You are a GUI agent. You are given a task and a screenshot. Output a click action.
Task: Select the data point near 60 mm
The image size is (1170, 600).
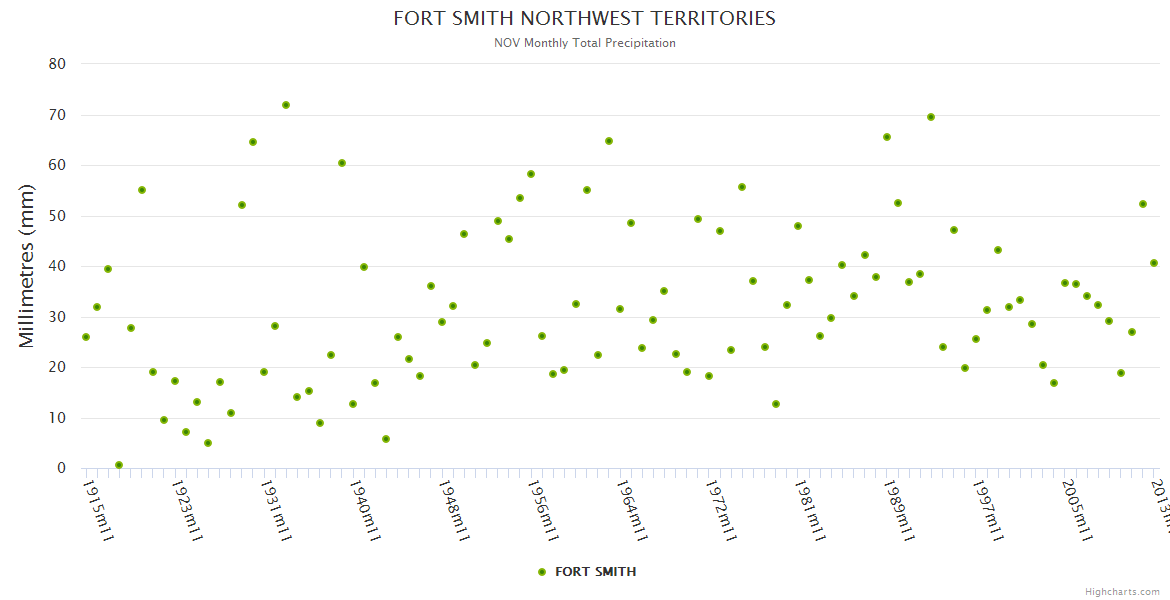pyautogui.click(x=342, y=163)
